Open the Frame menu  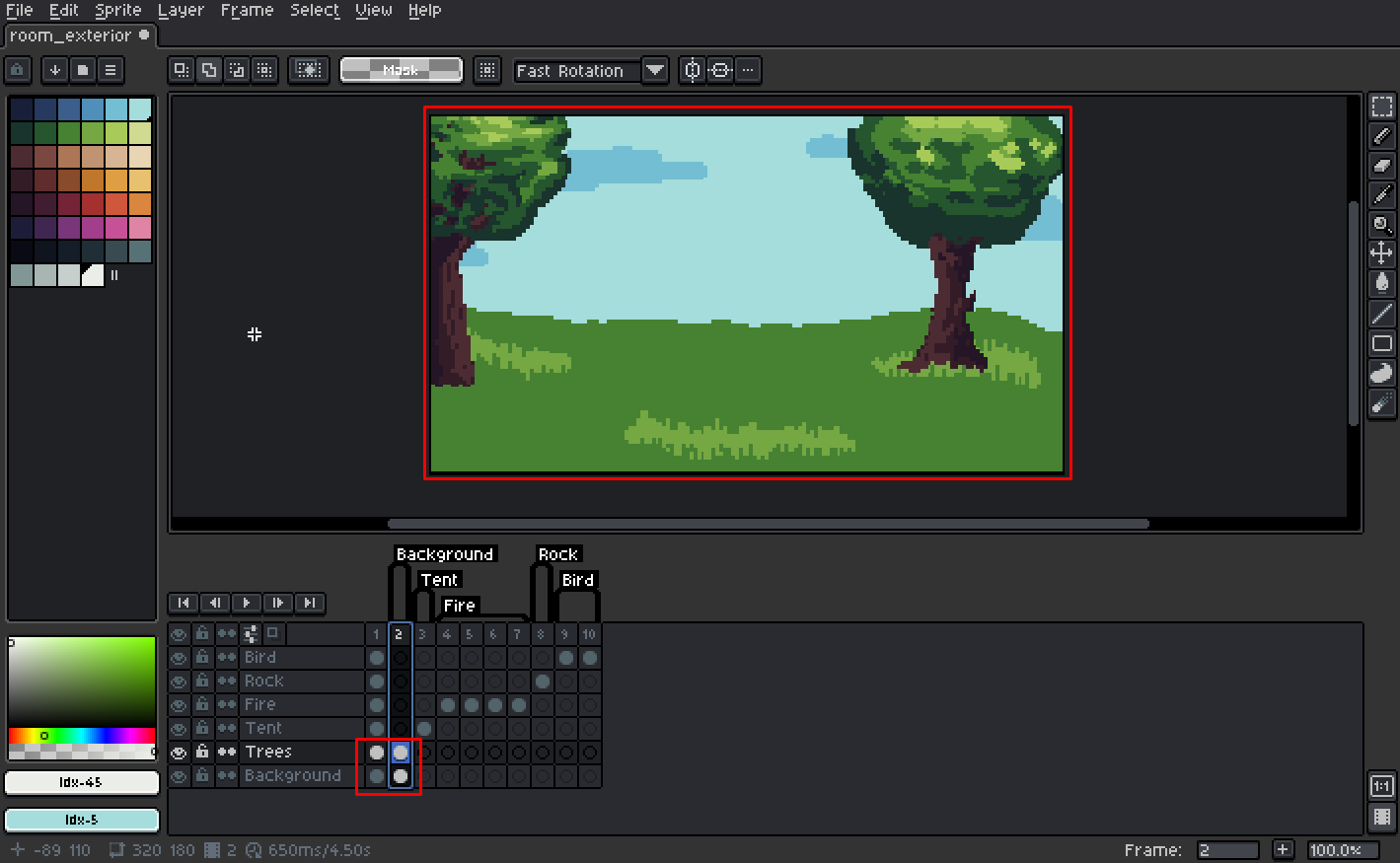click(x=248, y=11)
